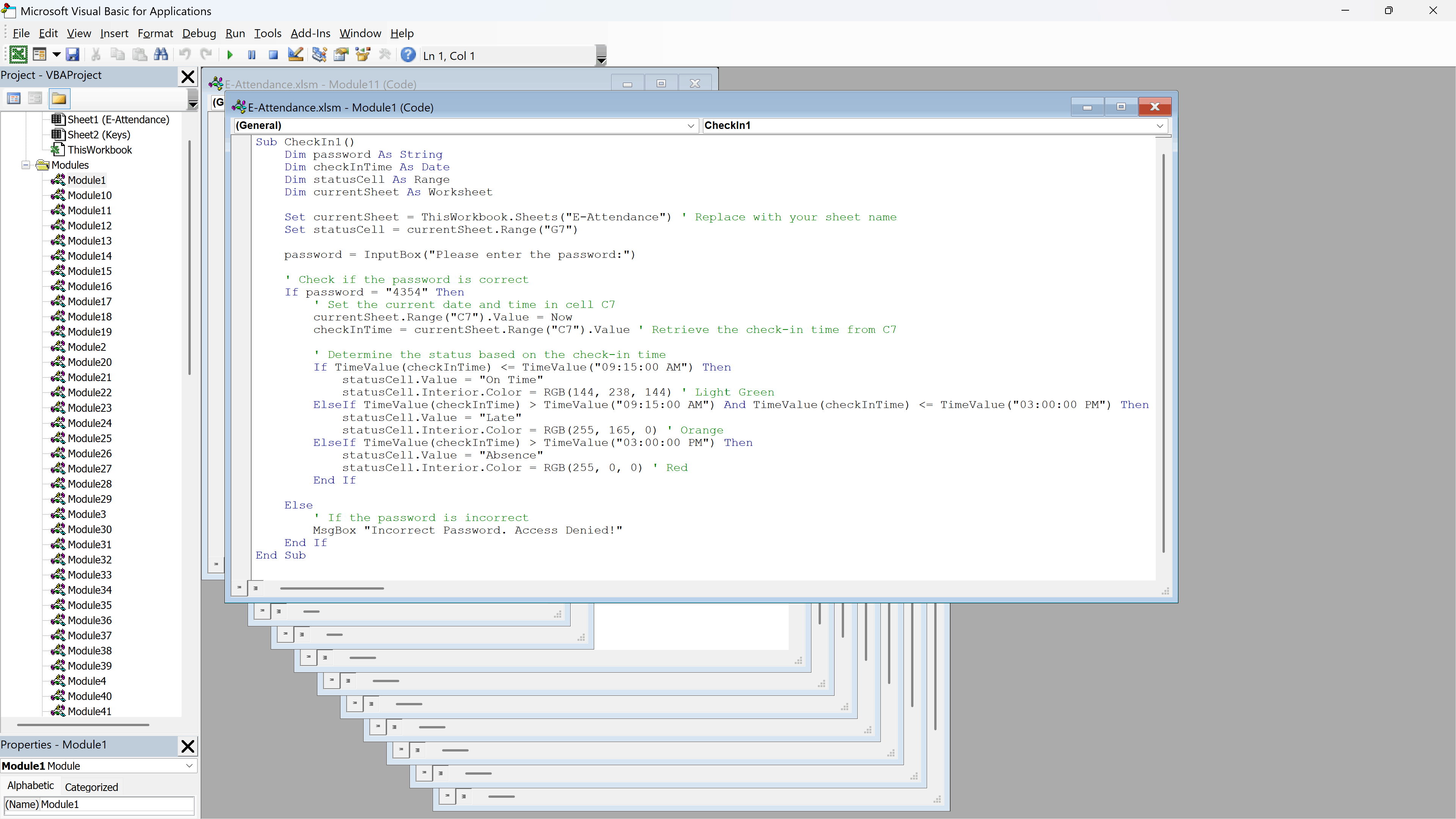Click the View Microsoft Excel icon
The image size is (1456, 819).
pos(18,55)
